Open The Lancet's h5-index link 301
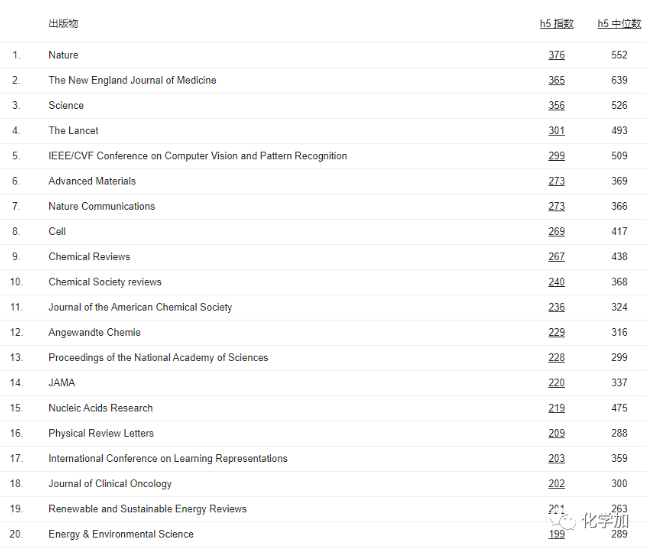 (556, 131)
